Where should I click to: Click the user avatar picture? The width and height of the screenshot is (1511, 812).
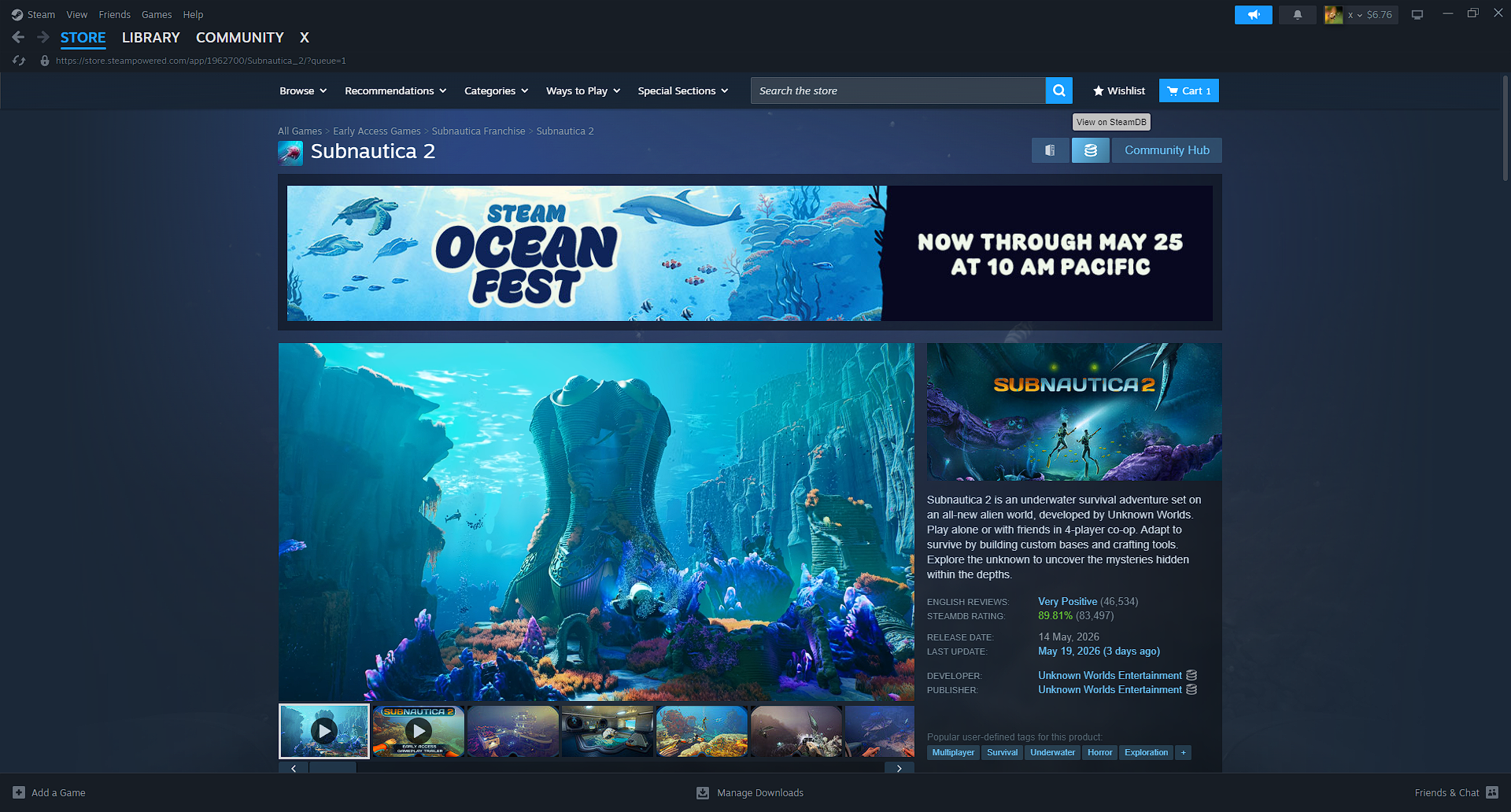point(1333,14)
